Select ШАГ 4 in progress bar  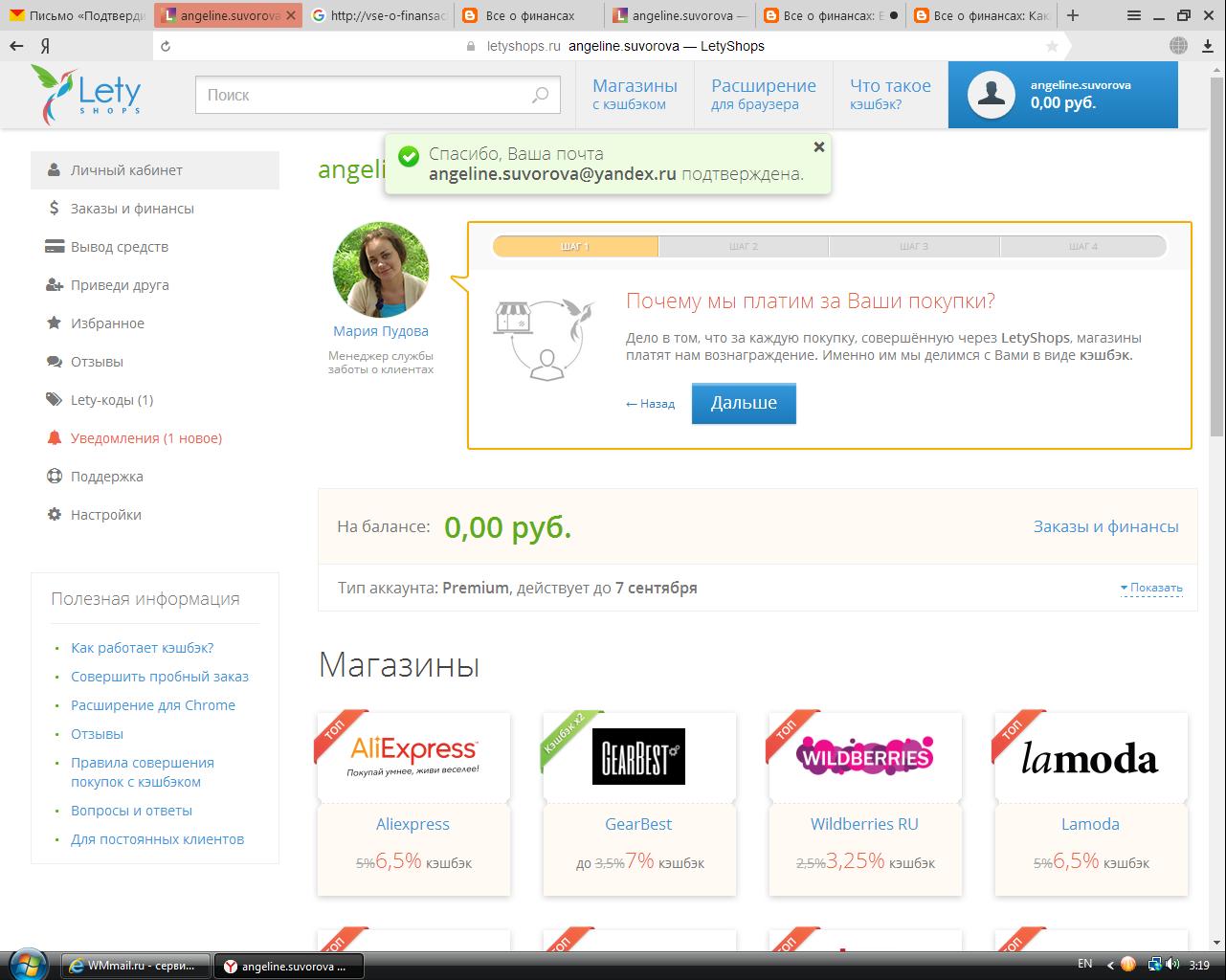(1083, 247)
